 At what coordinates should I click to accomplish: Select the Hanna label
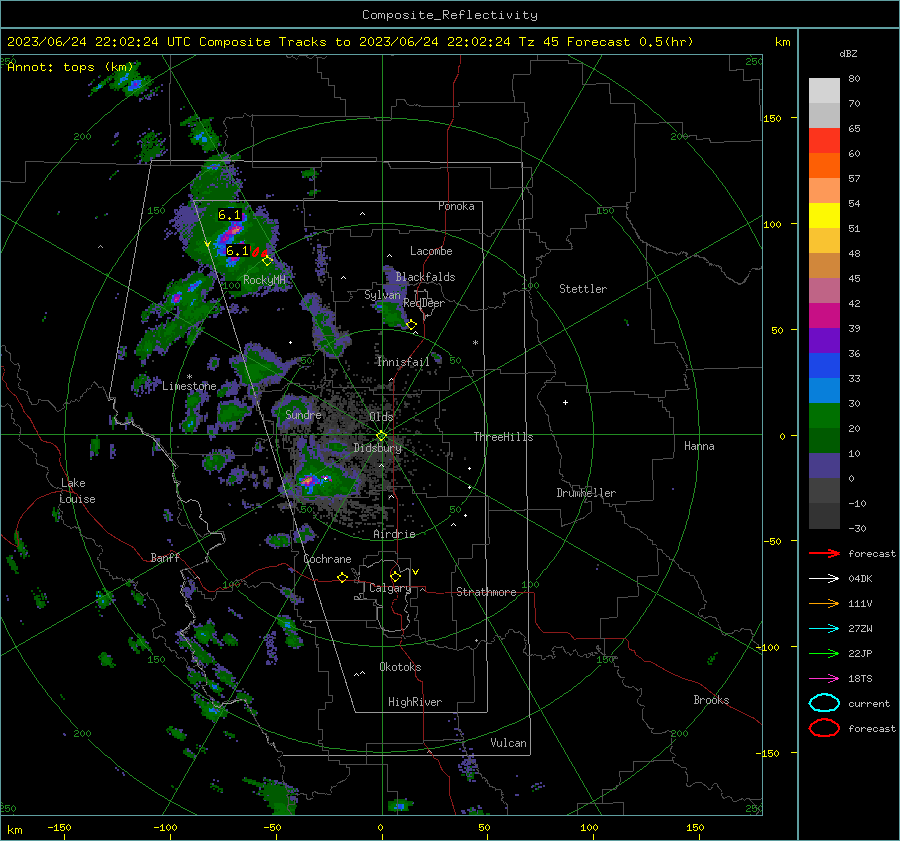[699, 446]
